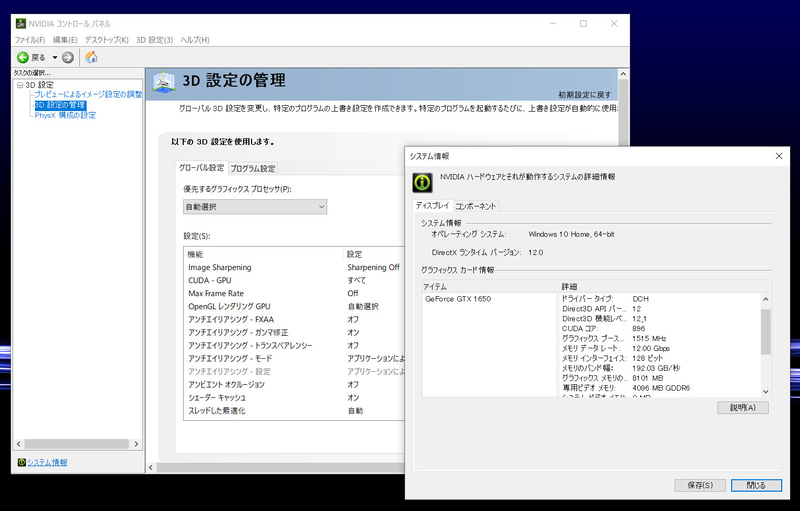Select アンチエイリアシング - モード row
The image size is (800, 511).
click(293, 359)
